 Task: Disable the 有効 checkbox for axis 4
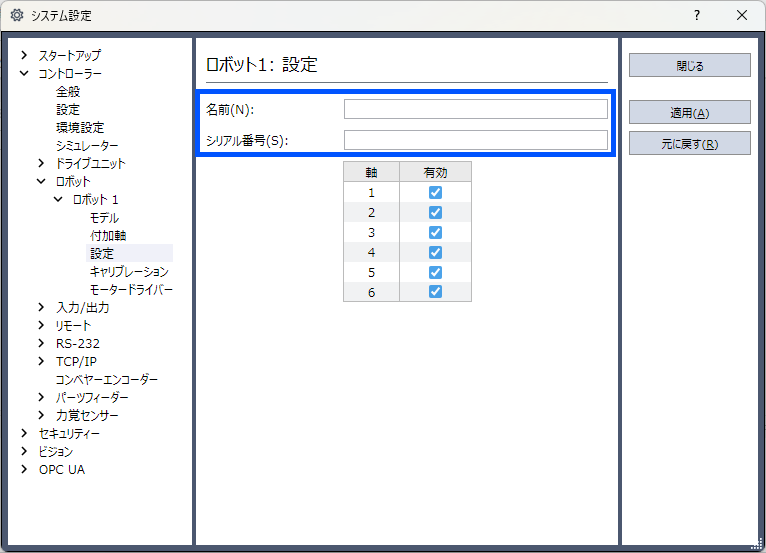(x=435, y=253)
